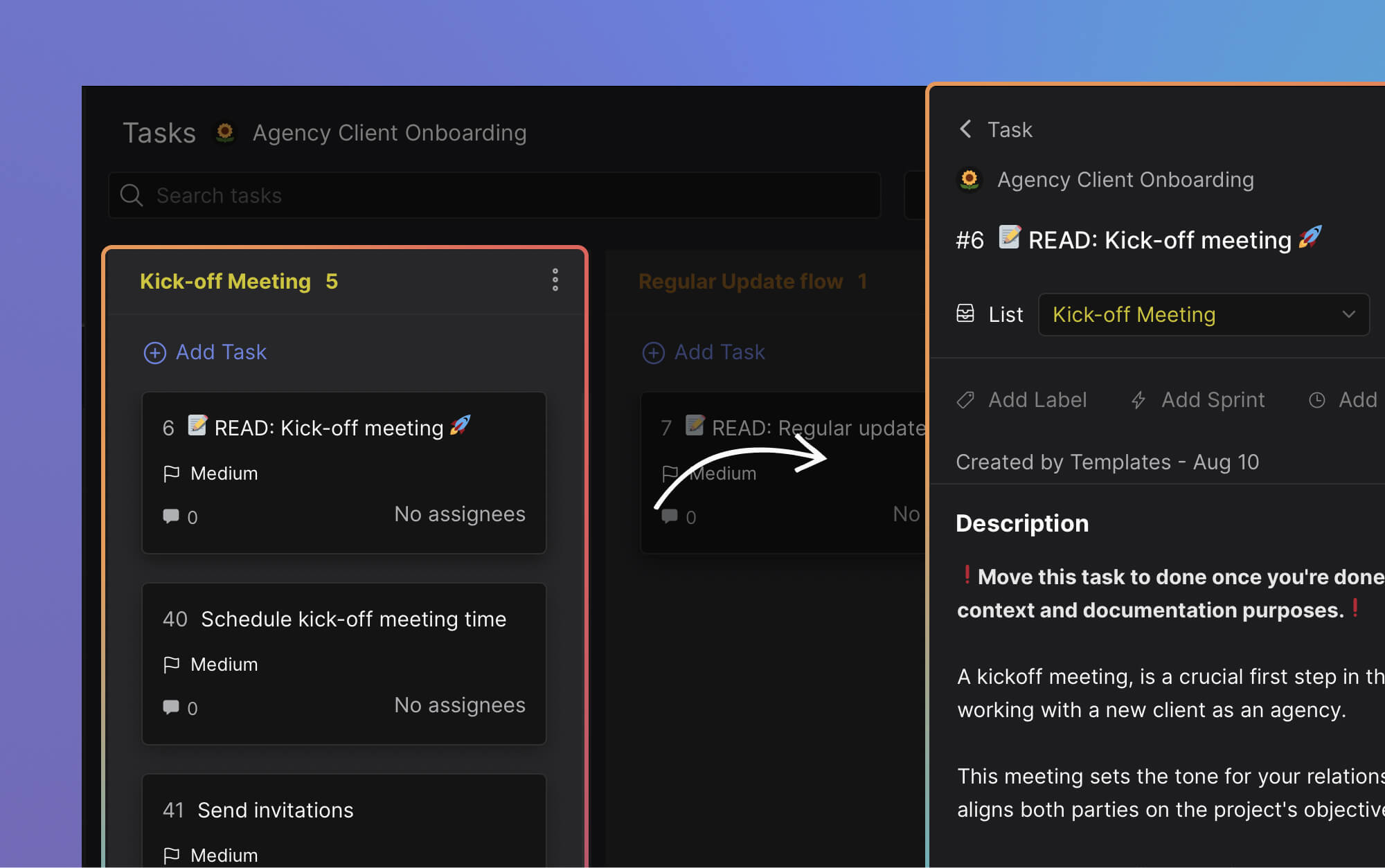Click the comment bubble on task 6
The height and width of the screenshot is (868, 1385).
(x=170, y=516)
